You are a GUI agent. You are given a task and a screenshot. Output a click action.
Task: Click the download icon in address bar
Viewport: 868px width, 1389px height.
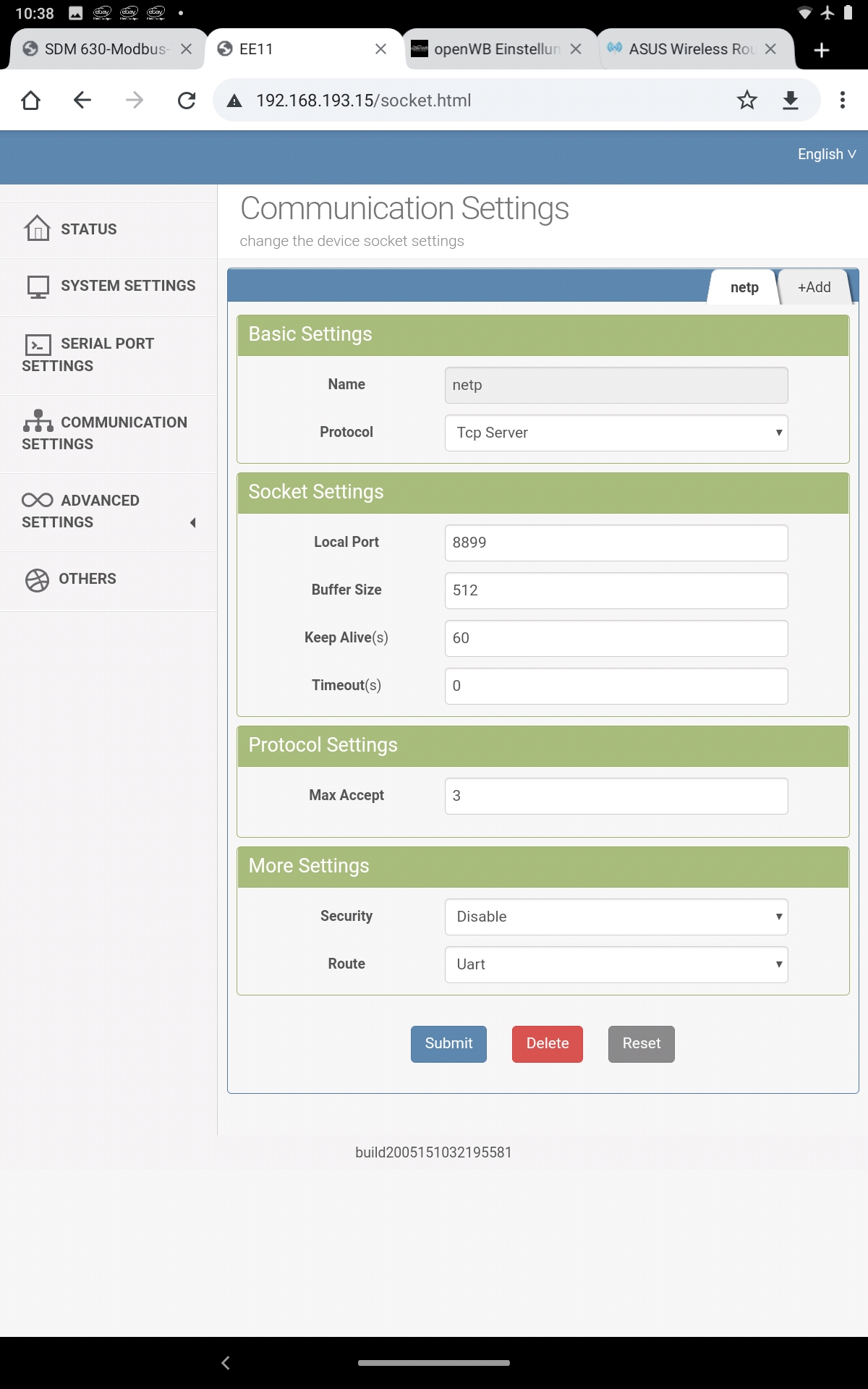pos(791,100)
